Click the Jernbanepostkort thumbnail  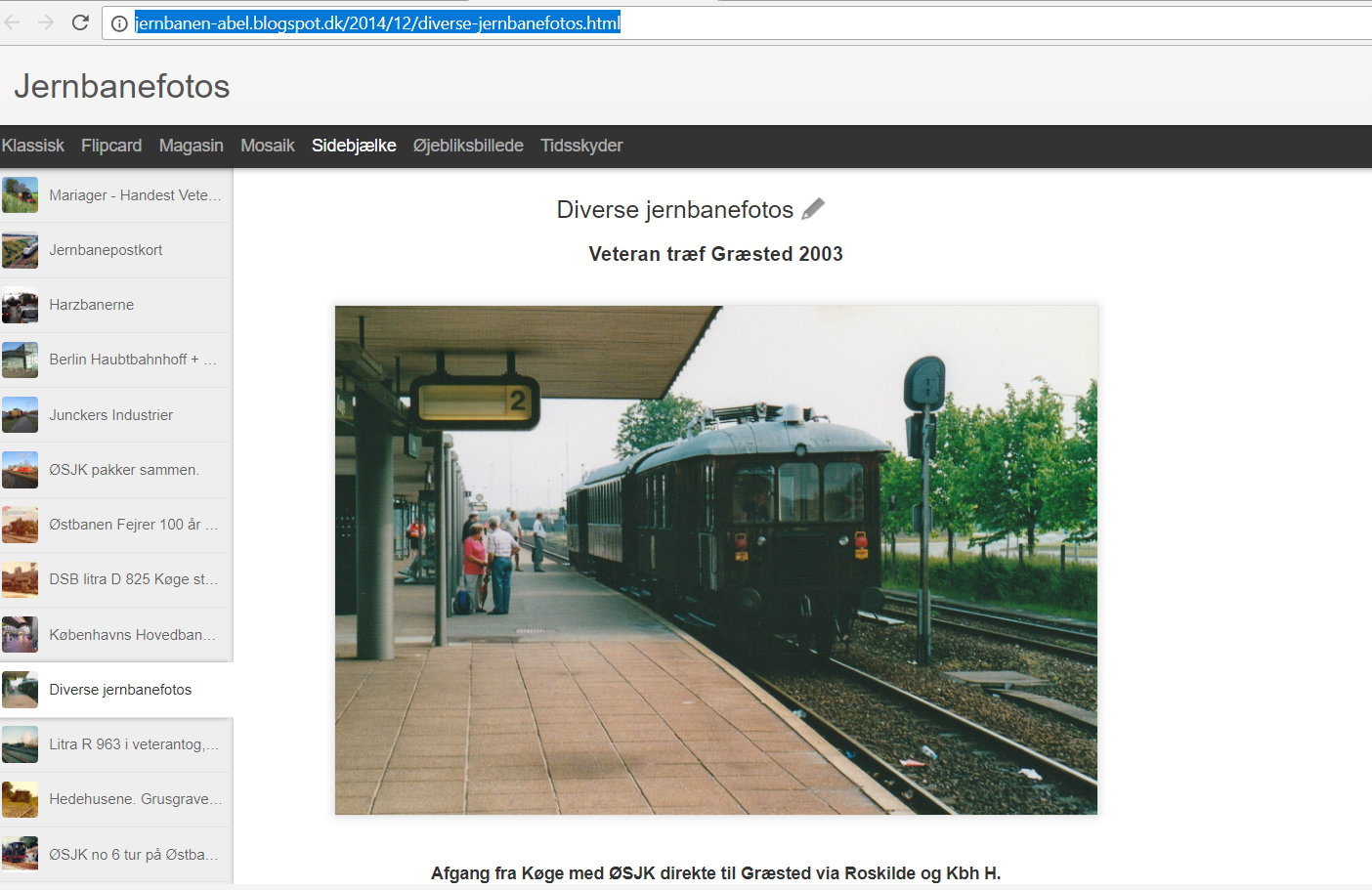[x=20, y=250]
